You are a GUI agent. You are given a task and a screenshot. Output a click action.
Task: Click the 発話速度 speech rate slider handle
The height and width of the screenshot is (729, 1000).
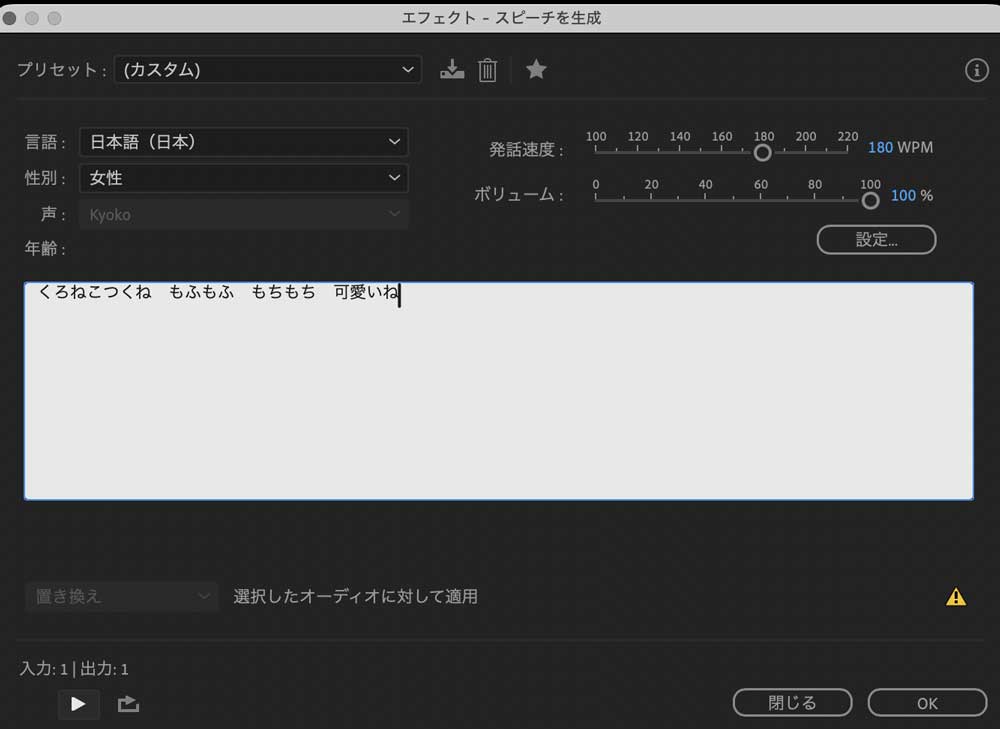pyautogui.click(x=762, y=152)
